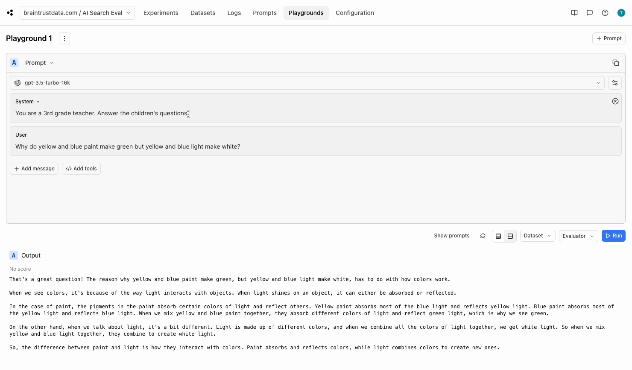Switch to the second layout view toggle
This screenshot has width=632, height=370.
[x=510, y=236]
